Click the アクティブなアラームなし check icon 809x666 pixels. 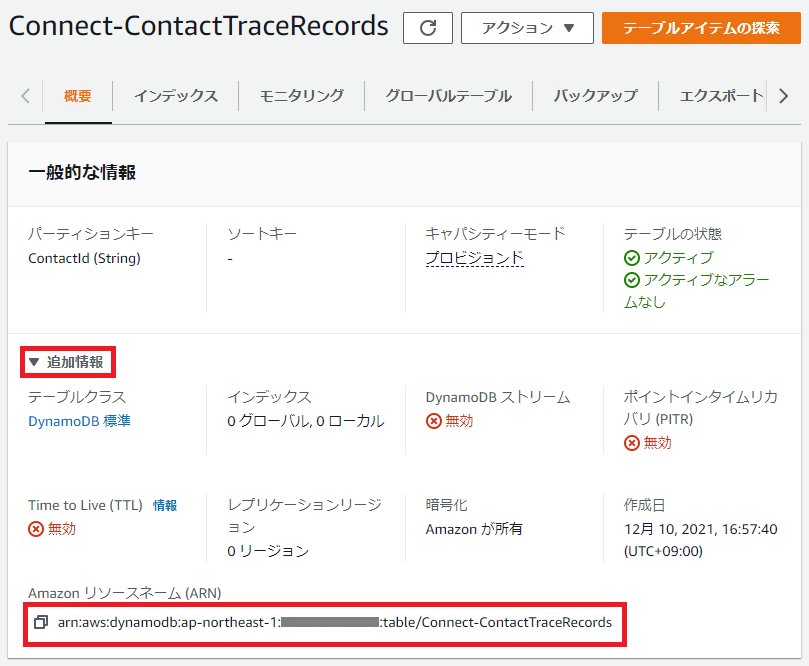(632, 280)
